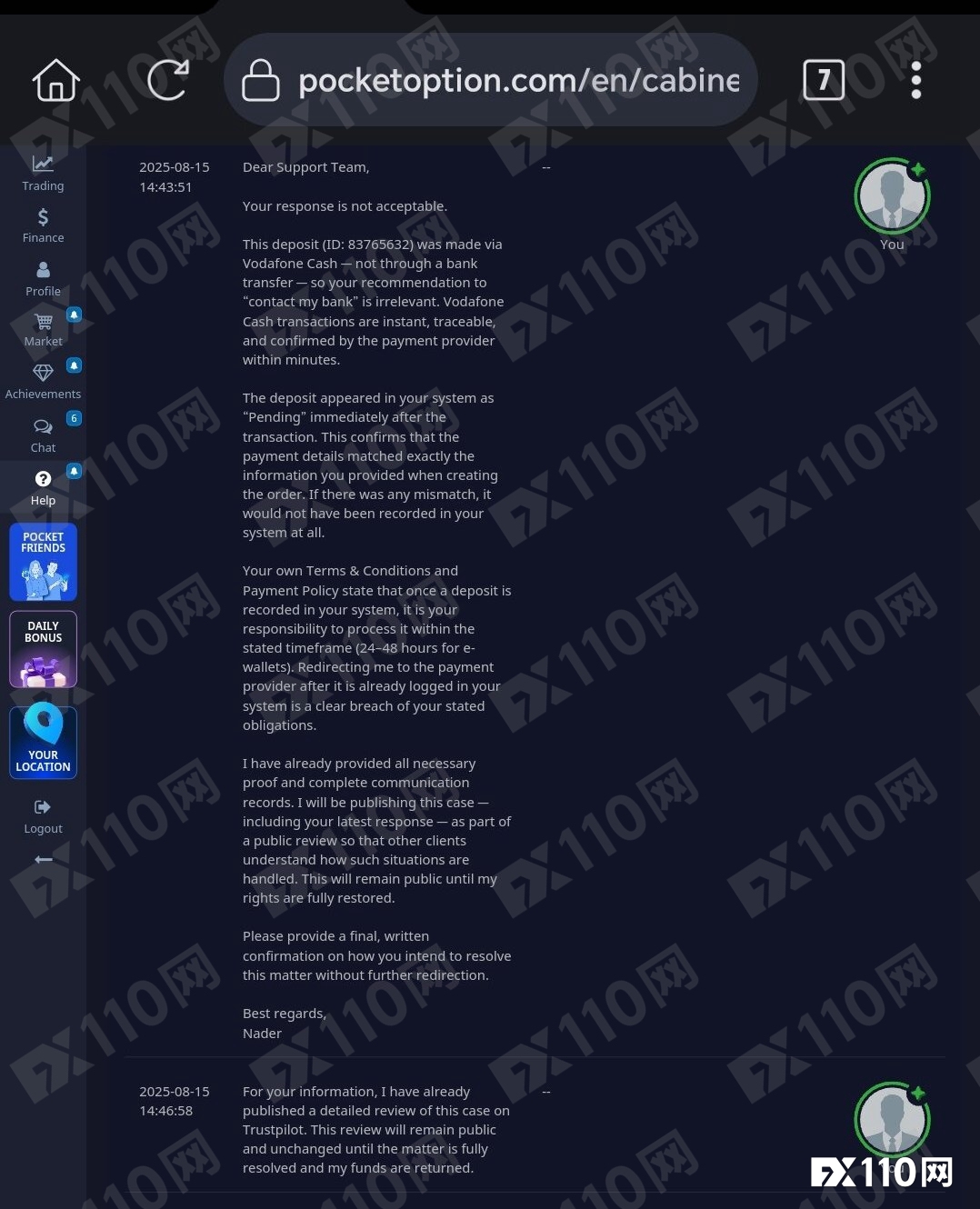
Task: Click the user avatar on 14:46:58 message
Action: 892,1120
